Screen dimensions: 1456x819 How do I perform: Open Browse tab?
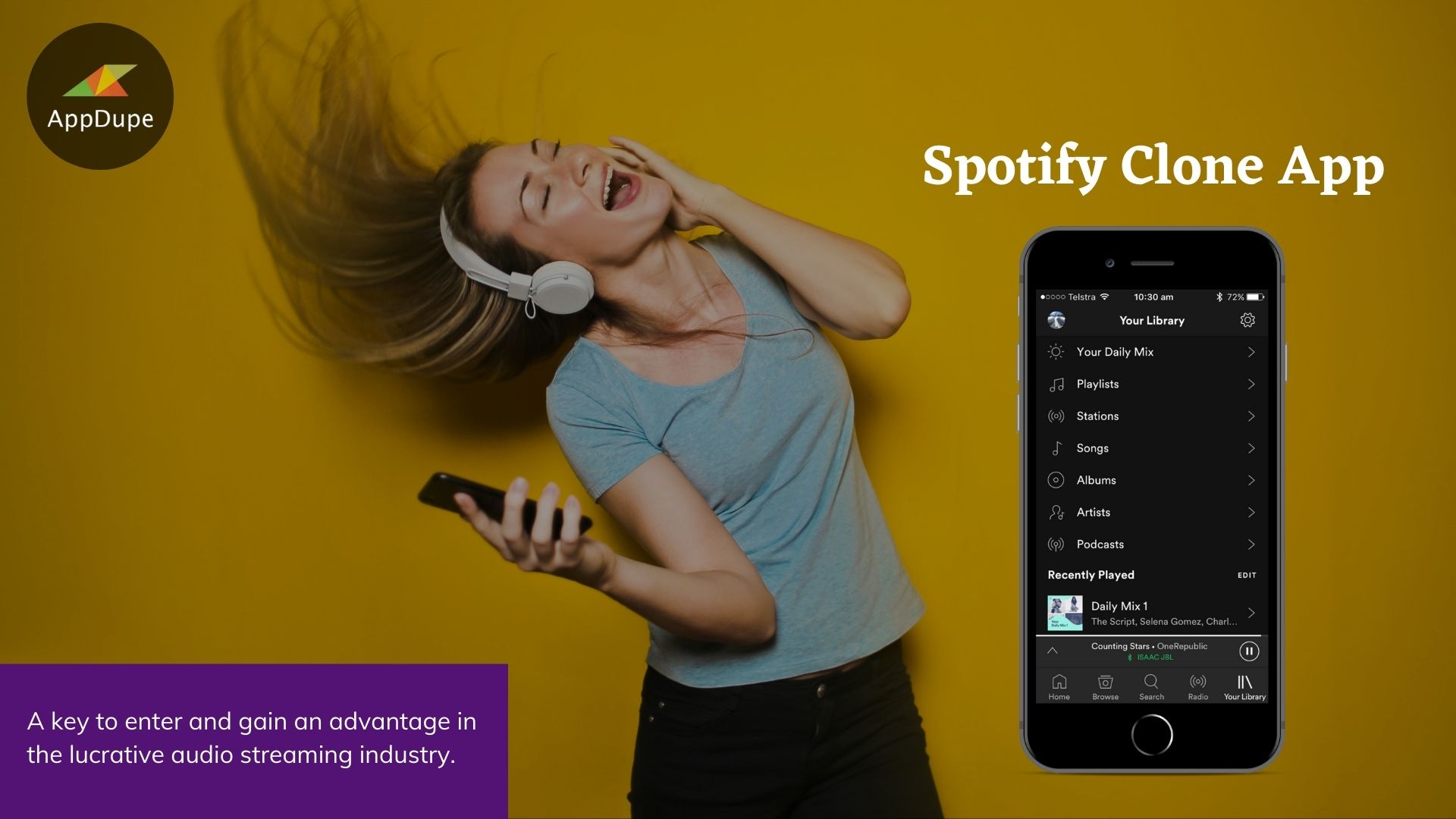(x=1105, y=687)
